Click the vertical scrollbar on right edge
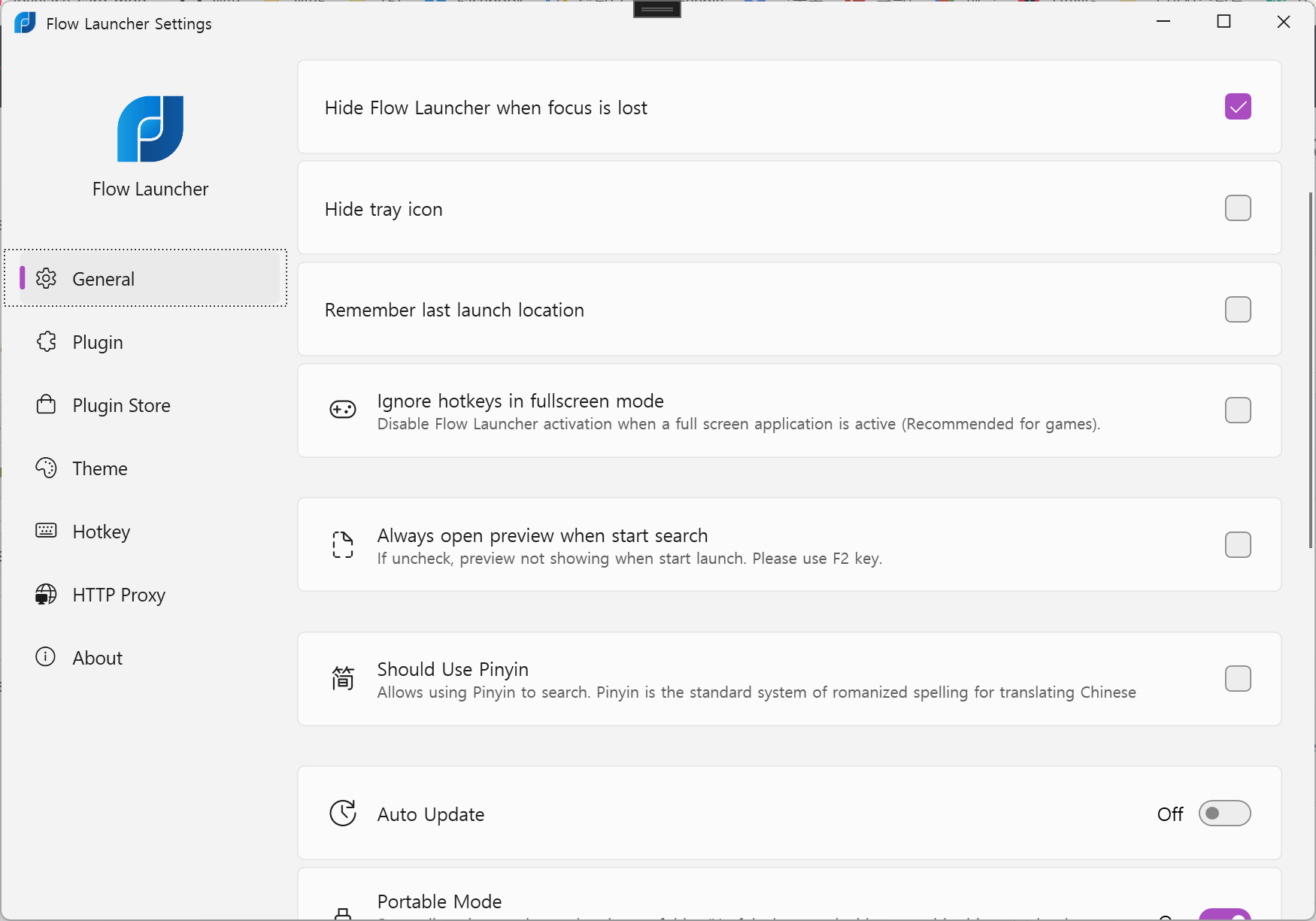The image size is (1316, 921). pyautogui.click(x=1311, y=370)
